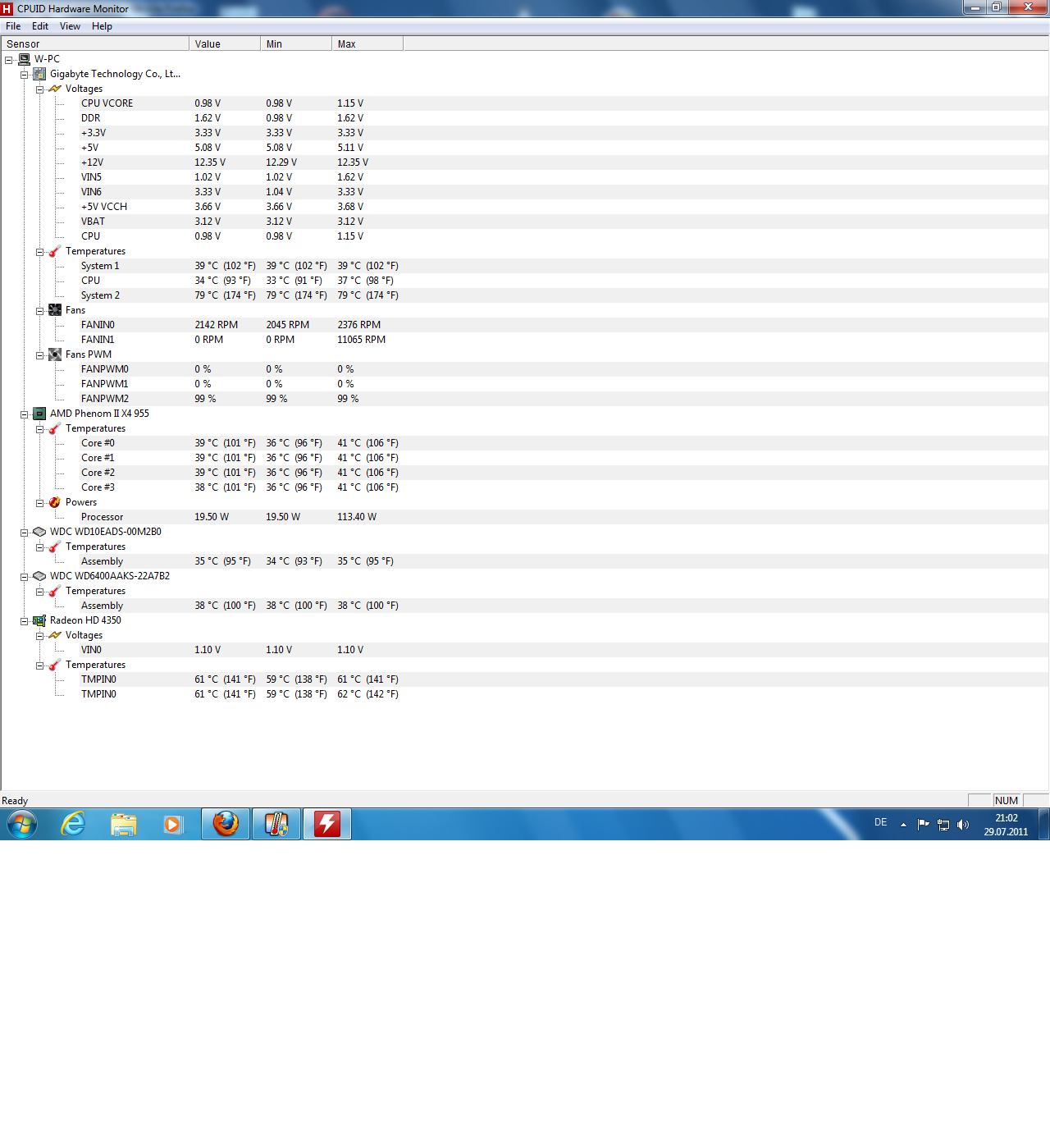Collapse the Powers group
Screen dimensions: 1050x1148
pyautogui.click(x=39, y=503)
